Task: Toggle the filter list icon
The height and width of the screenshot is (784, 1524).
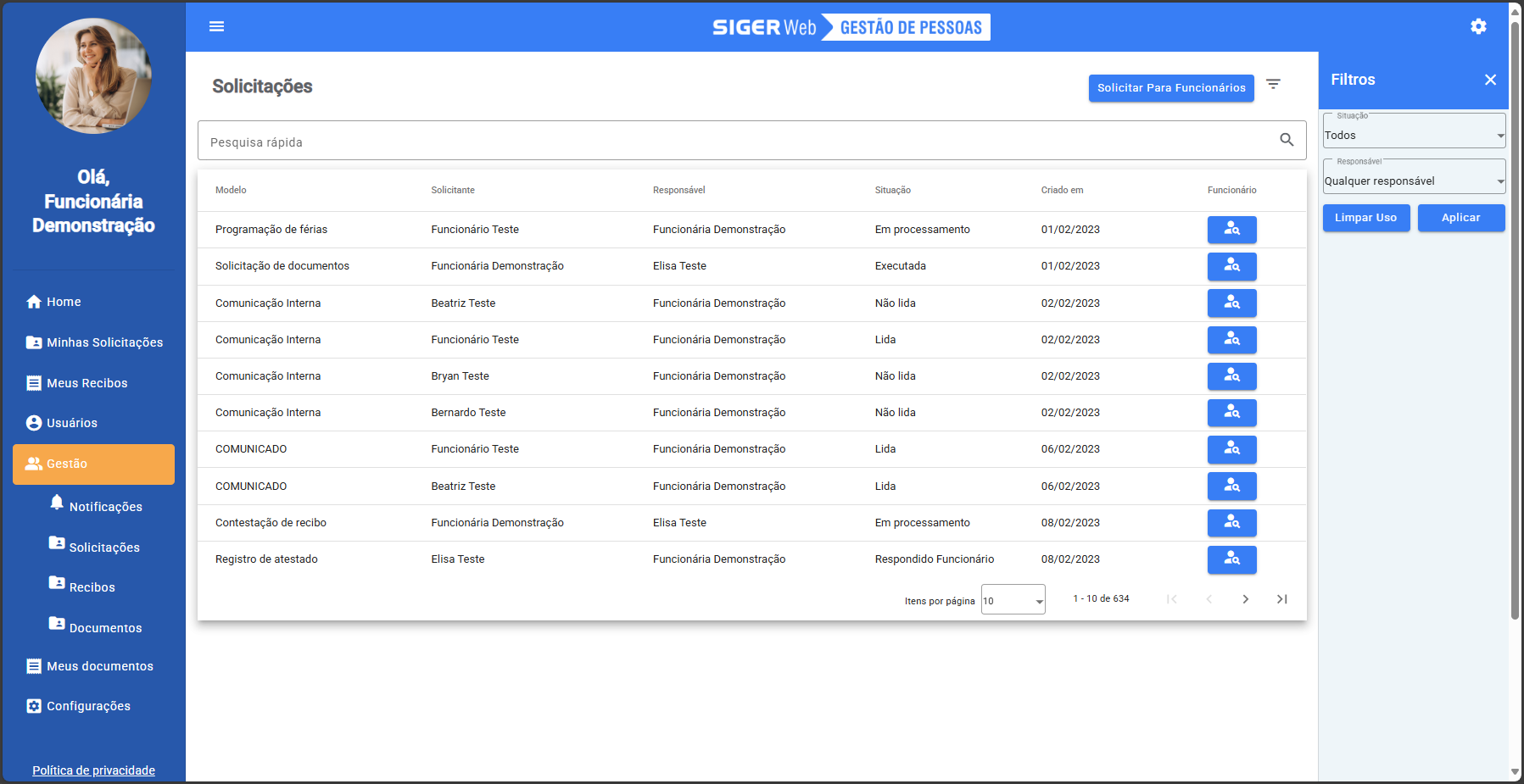Action: 1273,84
